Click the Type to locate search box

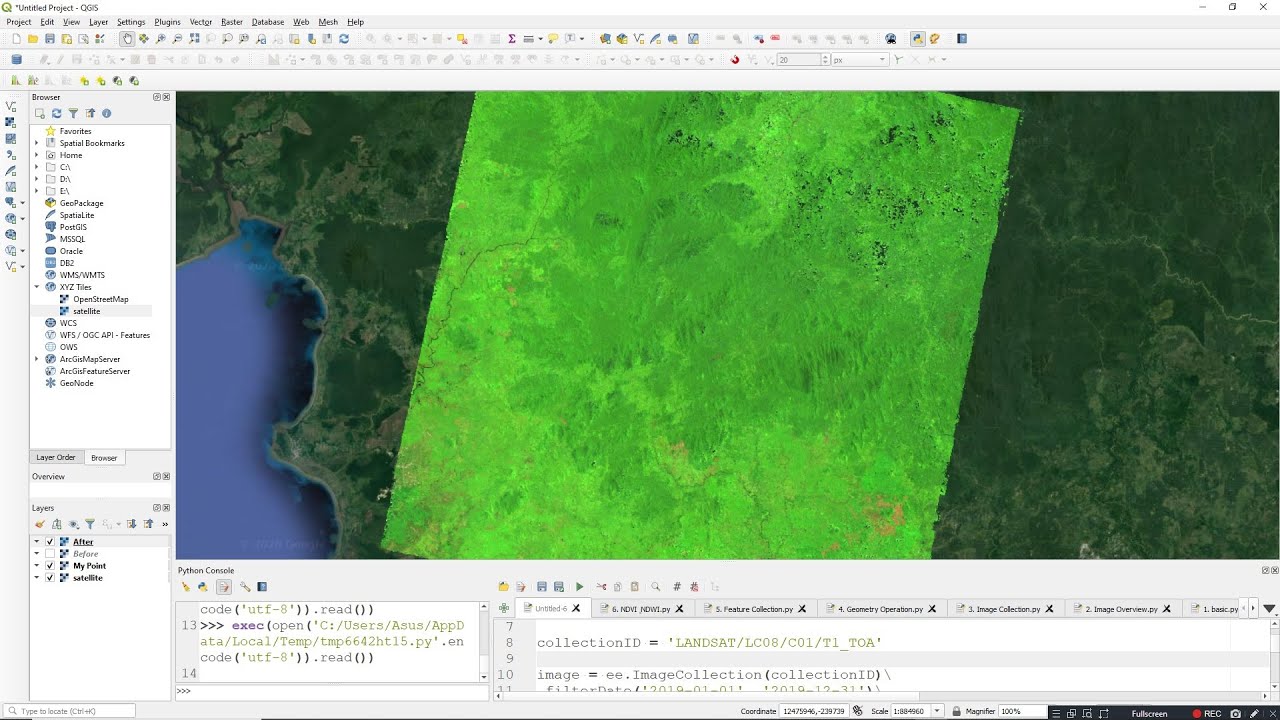70,711
